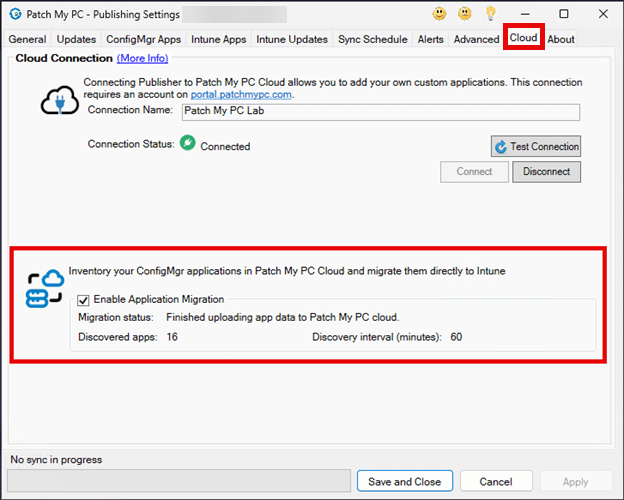Switch to the General tab
624x500 pixels.
(x=27, y=39)
